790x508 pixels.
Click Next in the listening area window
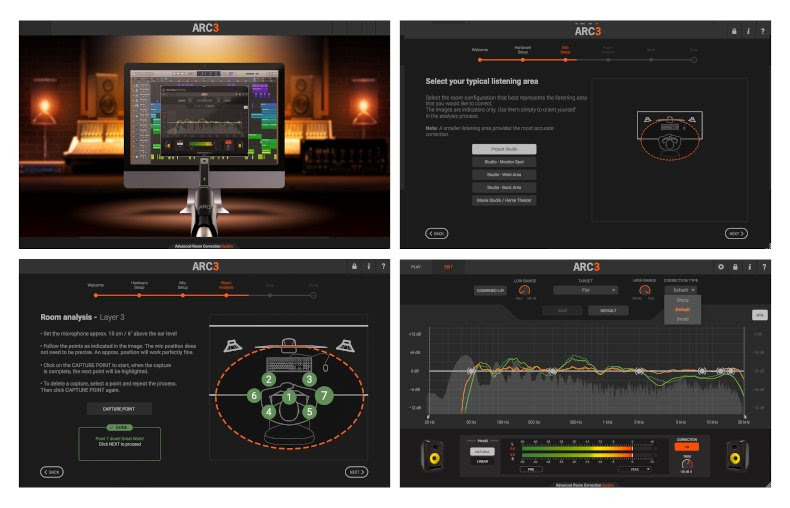(736, 233)
